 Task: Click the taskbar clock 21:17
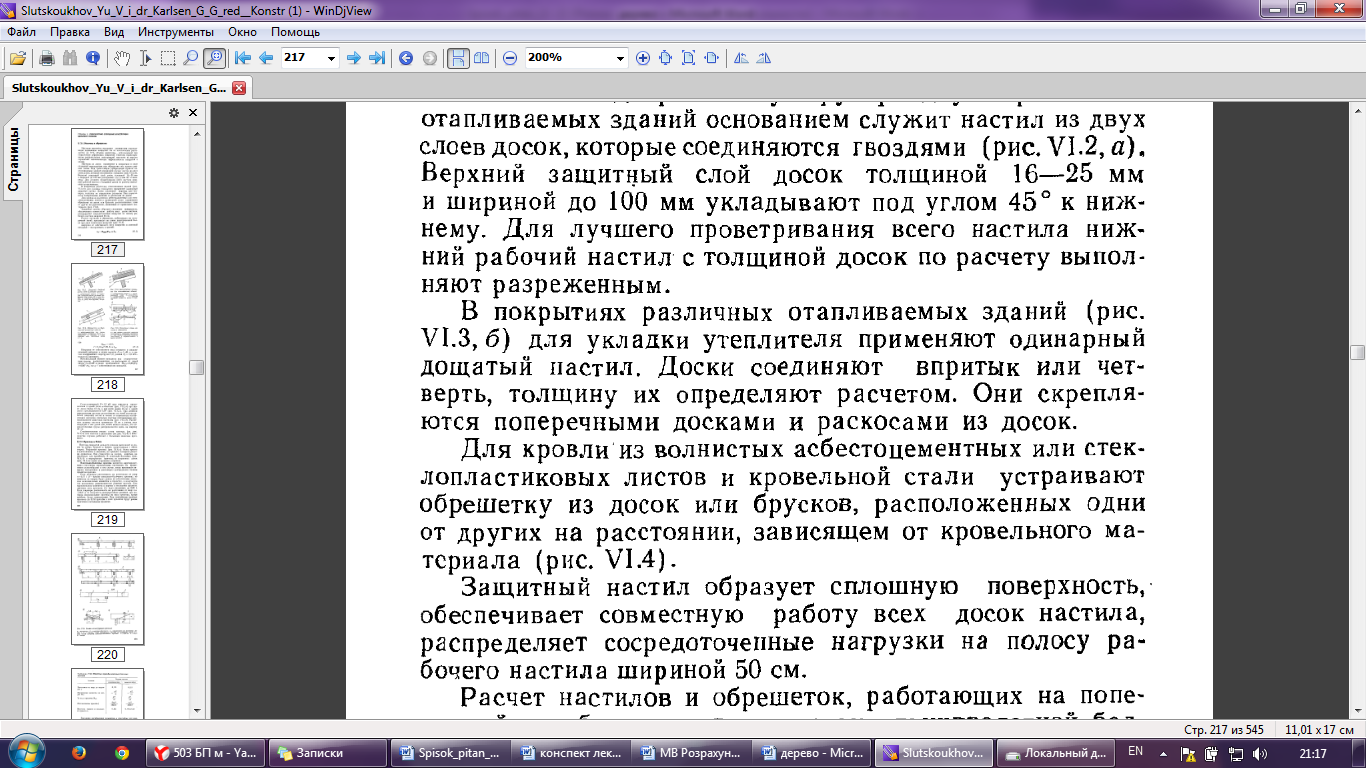pos(1313,753)
